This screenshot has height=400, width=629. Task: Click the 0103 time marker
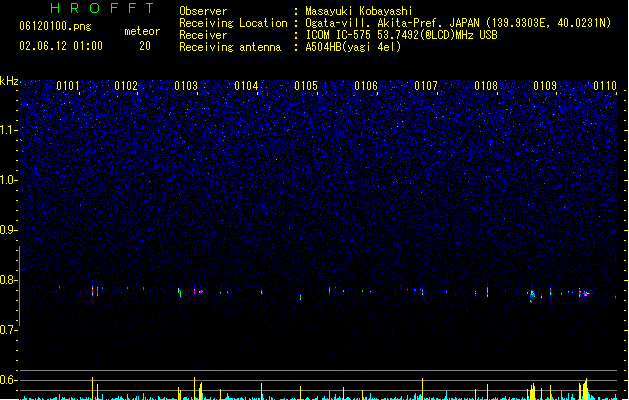click(x=186, y=86)
